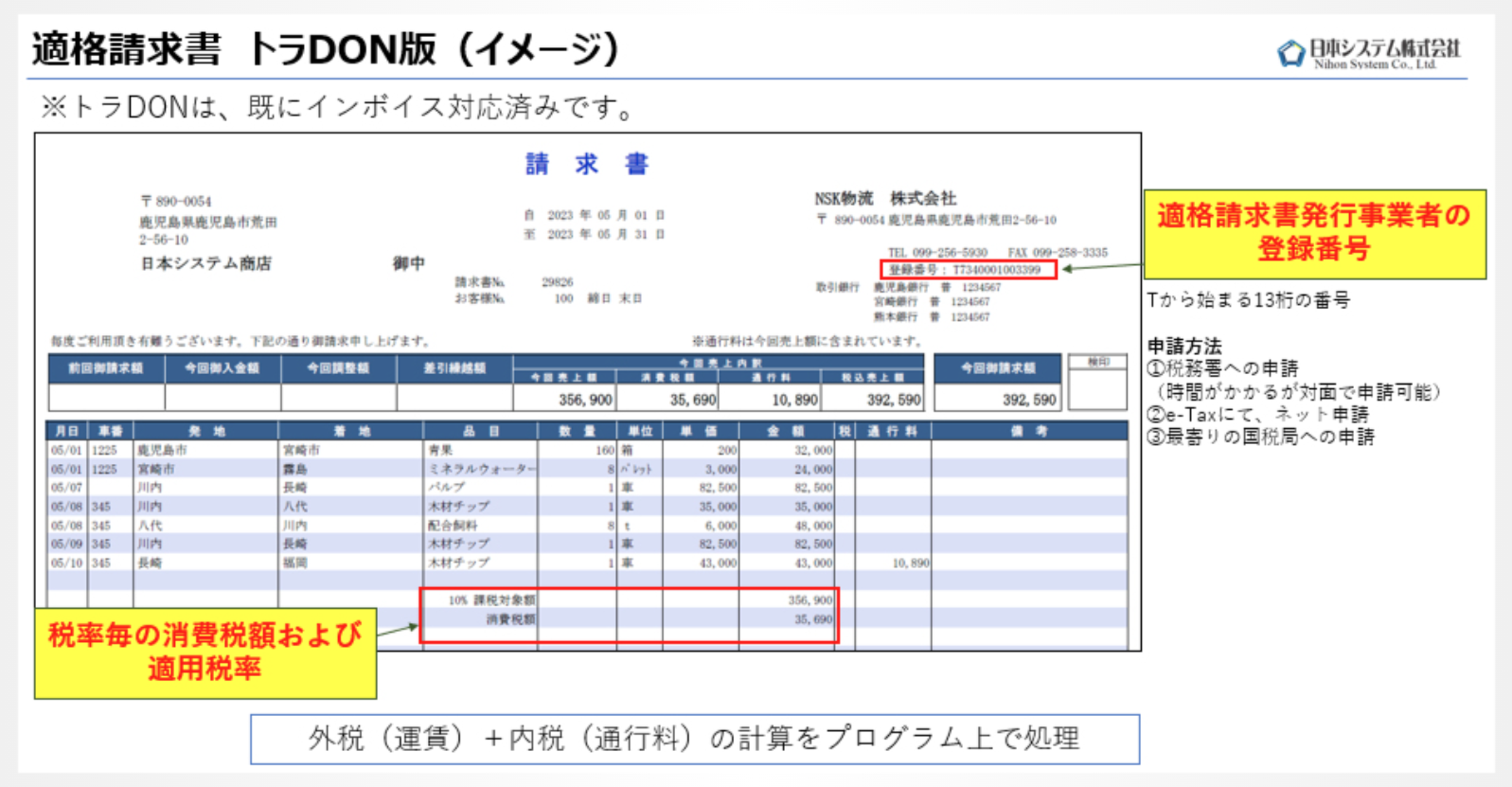Click the 消費税額 amount 35,690 in red box
Image resolution: width=1512 pixels, height=787 pixels.
812,619
